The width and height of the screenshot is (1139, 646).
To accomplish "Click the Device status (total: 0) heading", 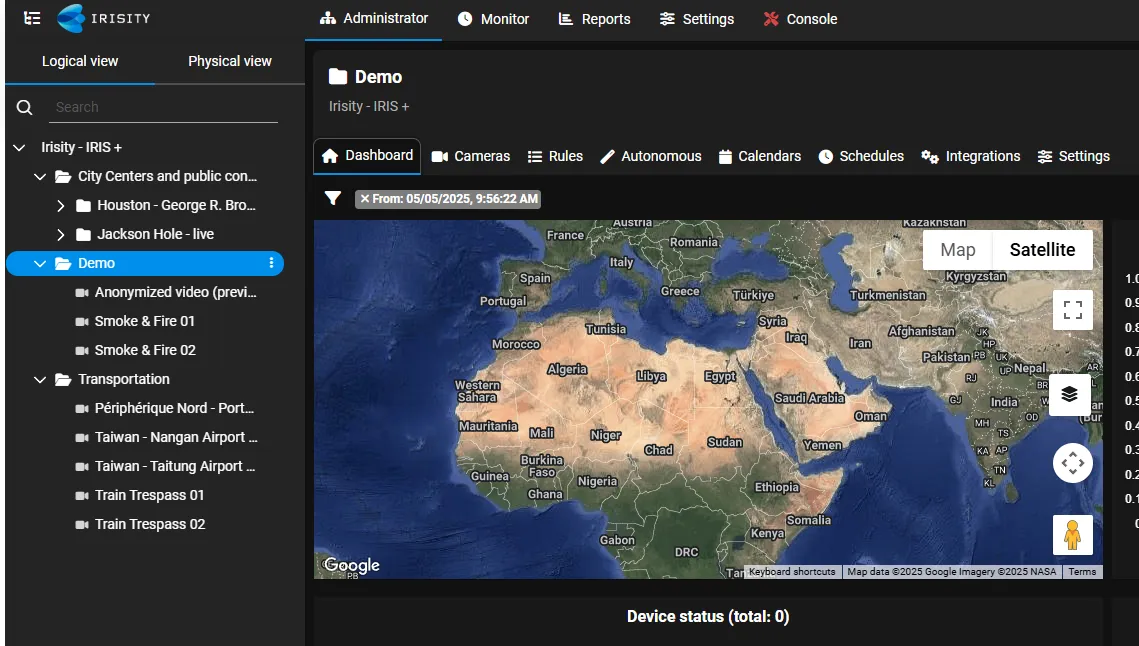I will tap(708, 617).
